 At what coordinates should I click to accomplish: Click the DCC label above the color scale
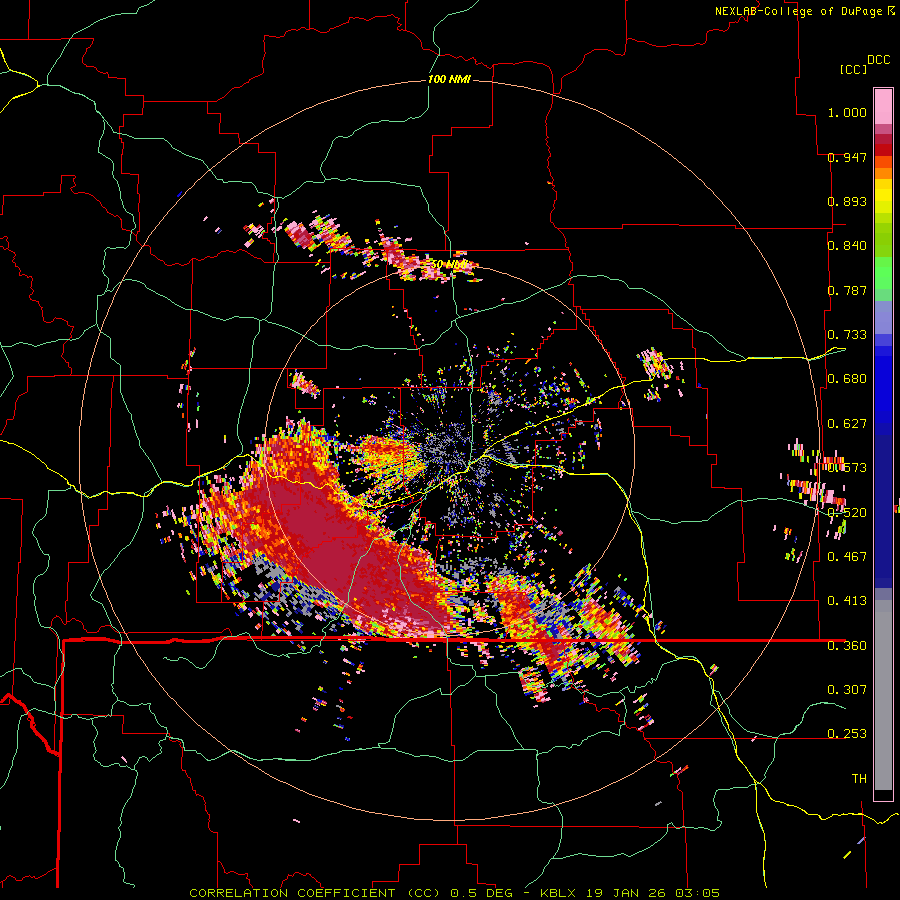click(x=878, y=60)
